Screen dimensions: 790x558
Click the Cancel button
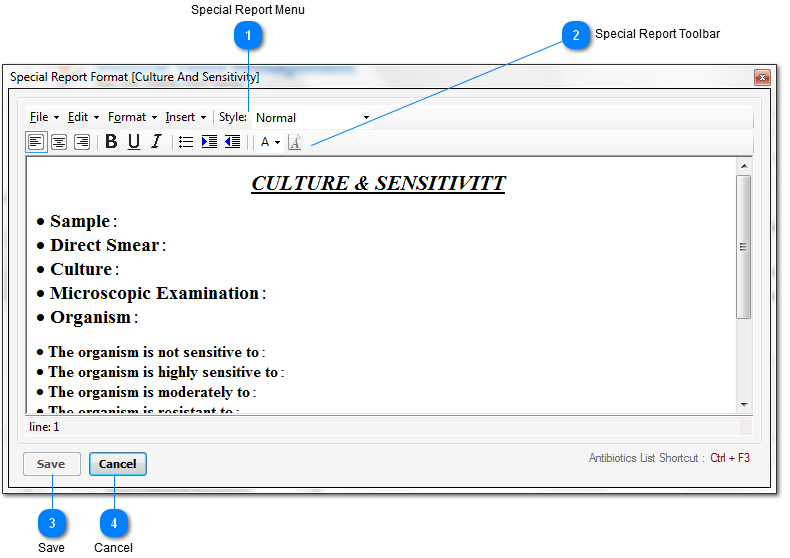117,464
